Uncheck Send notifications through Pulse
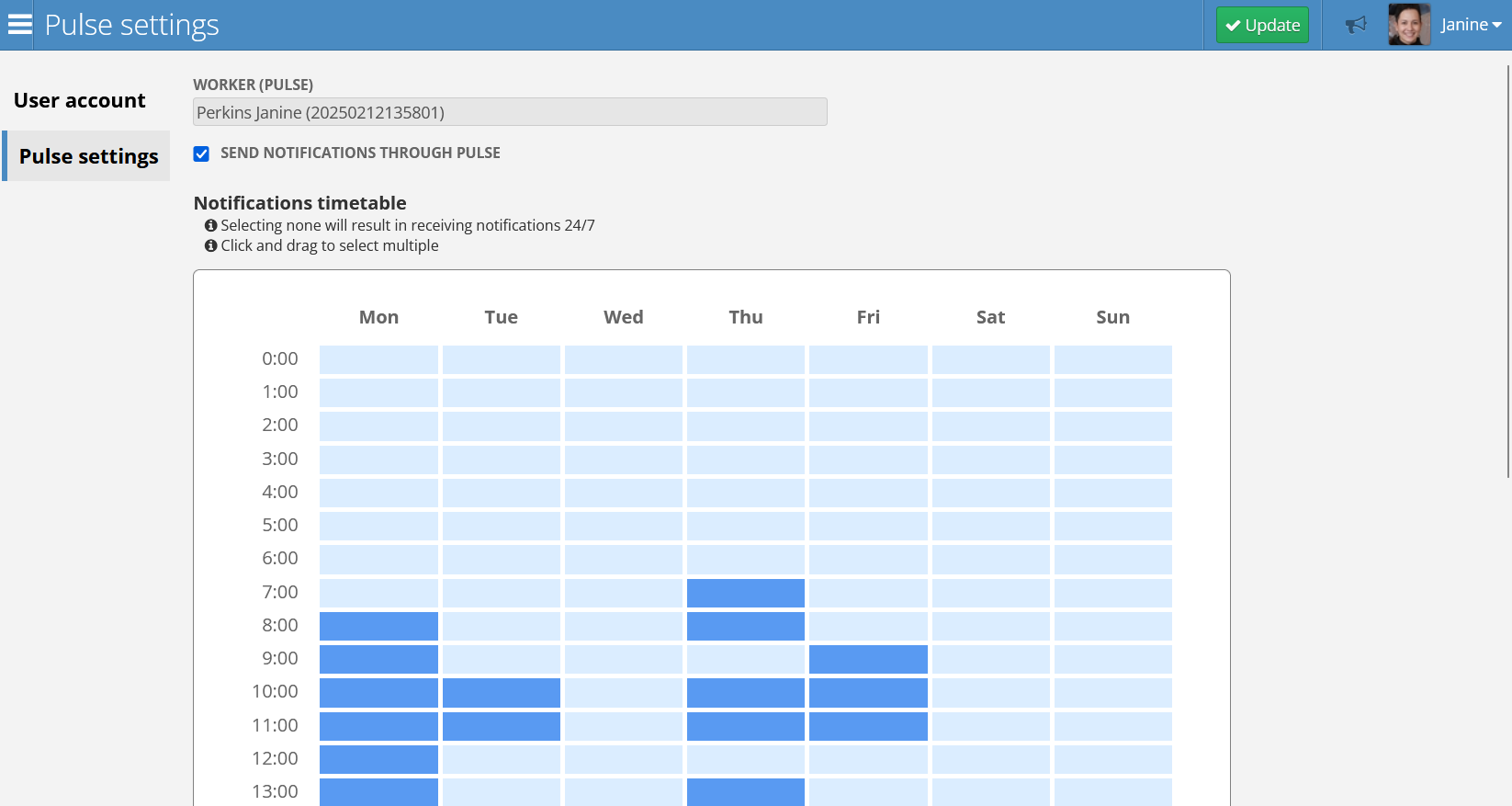Viewport: 1512px width, 806px height. point(201,153)
